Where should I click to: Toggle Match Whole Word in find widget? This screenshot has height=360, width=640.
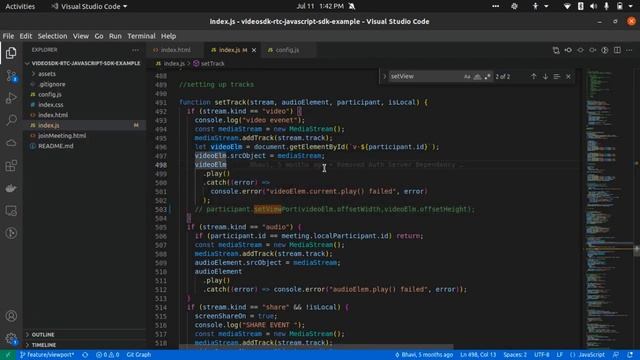477,76
